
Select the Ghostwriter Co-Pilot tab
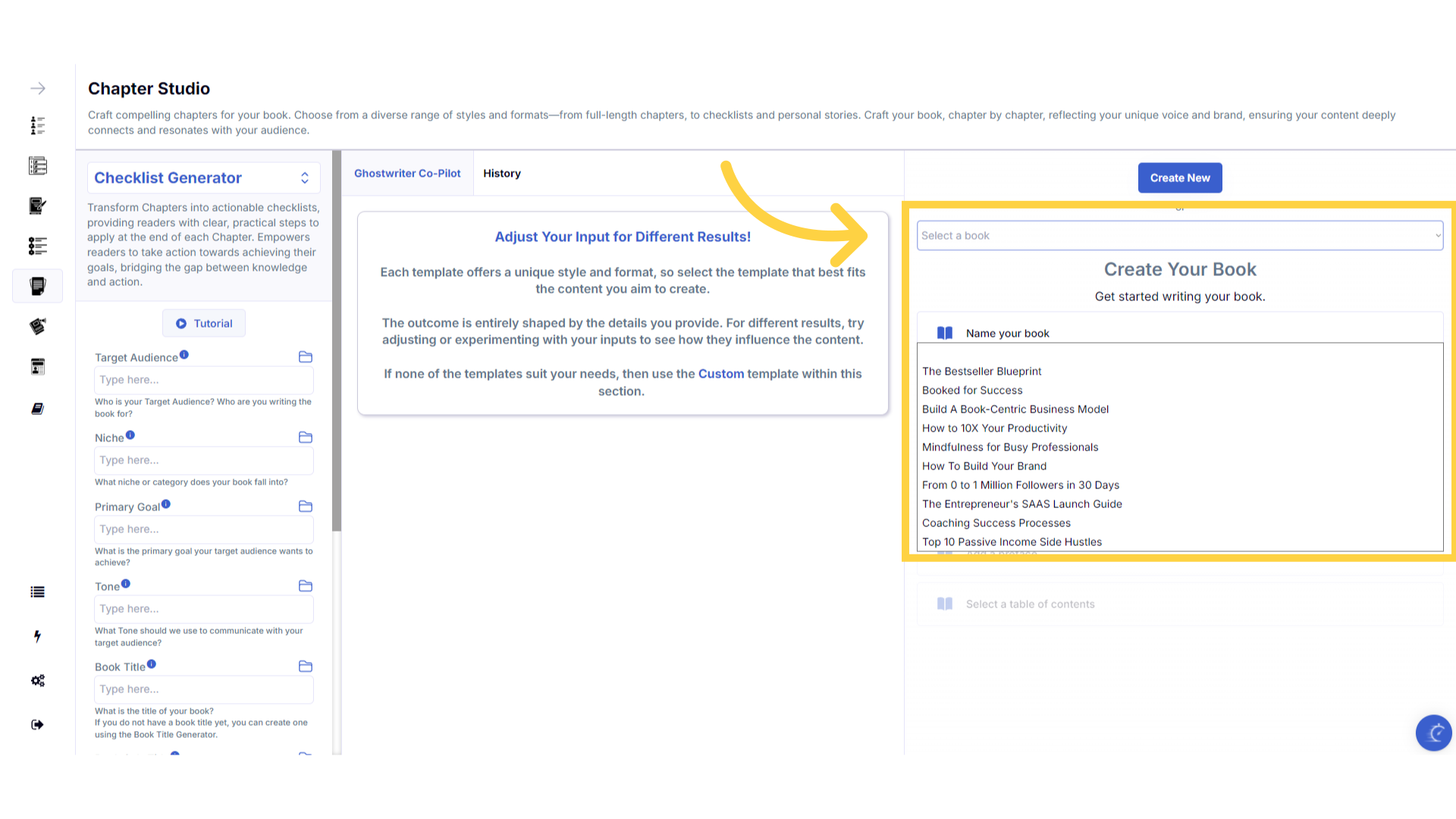point(407,174)
